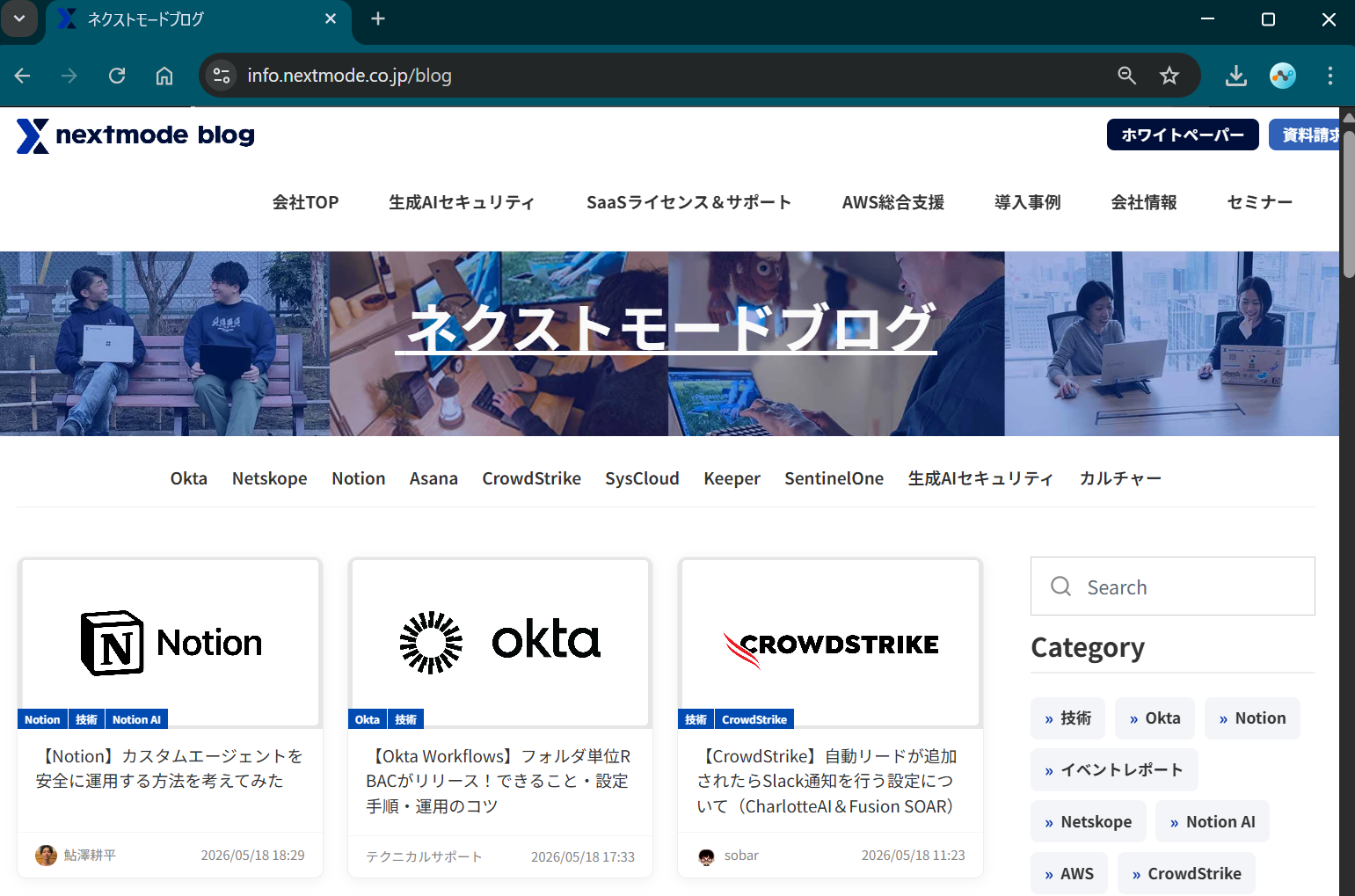Open site information icon in address bar
Viewport: 1355px width, 896px height.
(x=222, y=76)
